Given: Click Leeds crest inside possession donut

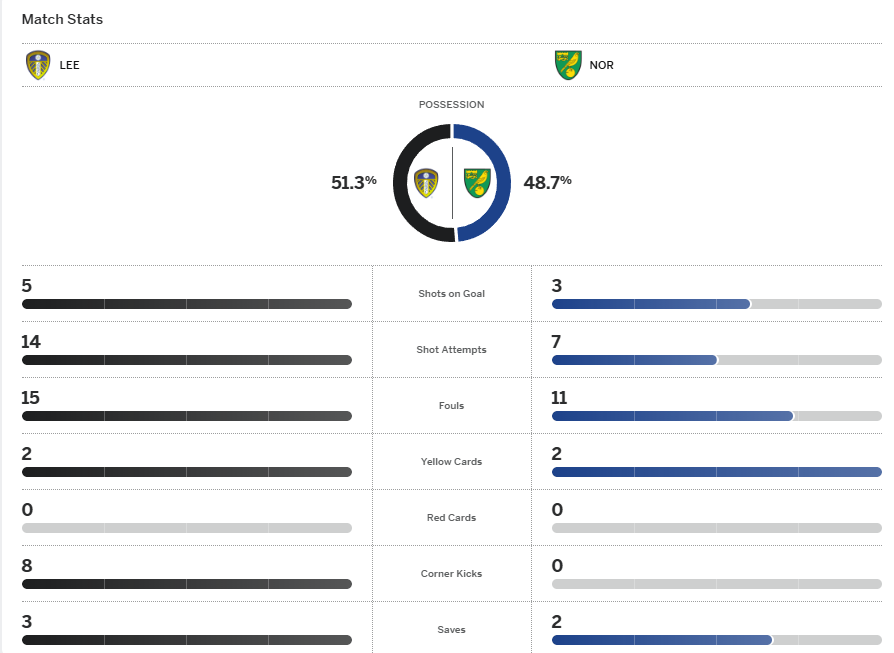Looking at the screenshot, I should coord(426,183).
